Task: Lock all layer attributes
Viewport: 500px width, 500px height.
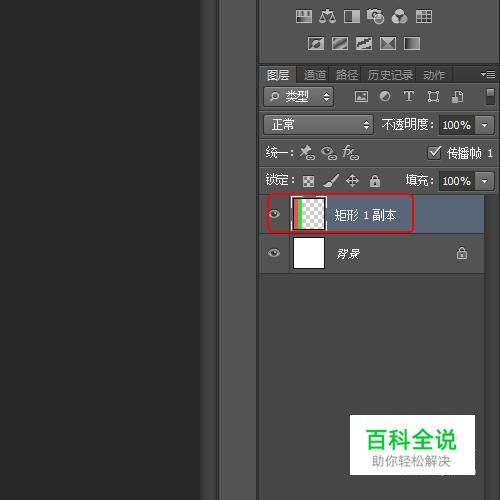Action: click(375, 181)
